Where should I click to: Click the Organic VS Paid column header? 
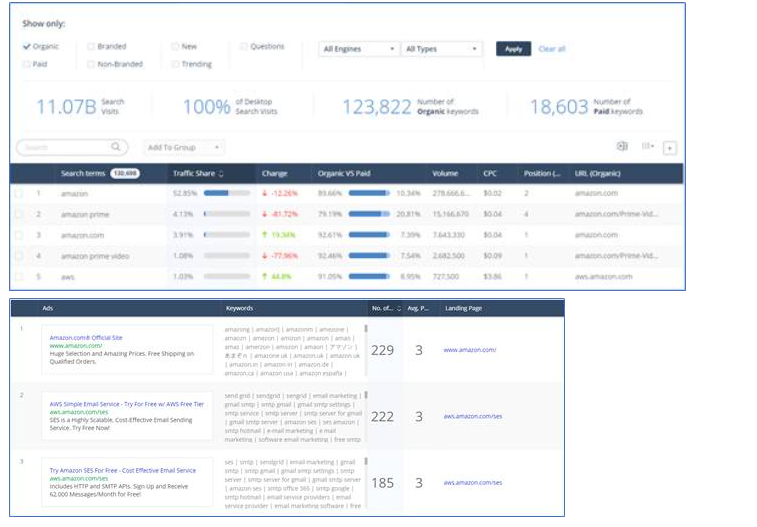[x=344, y=173]
